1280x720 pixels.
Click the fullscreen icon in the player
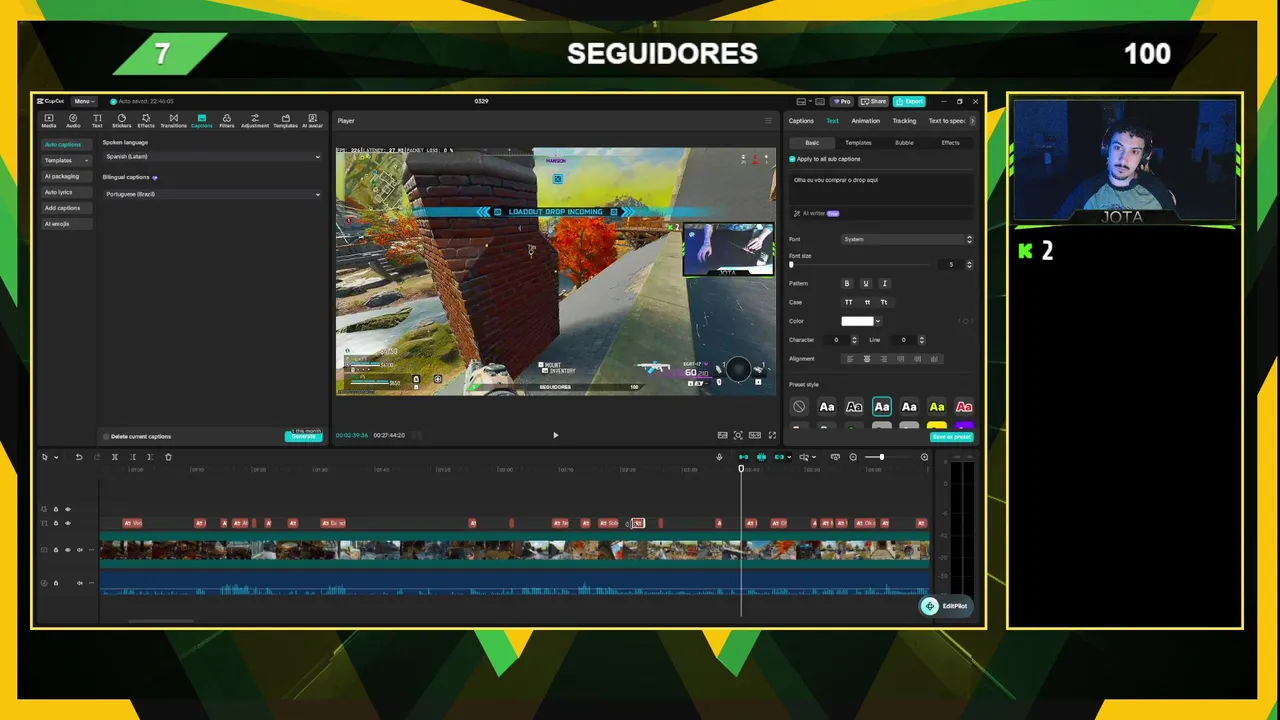[x=772, y=435]
